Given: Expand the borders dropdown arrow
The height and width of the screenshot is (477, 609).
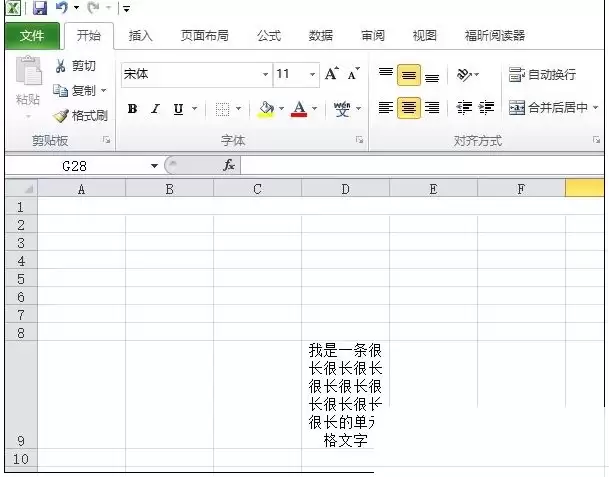Looking at the screenshot, I should 238,109.
